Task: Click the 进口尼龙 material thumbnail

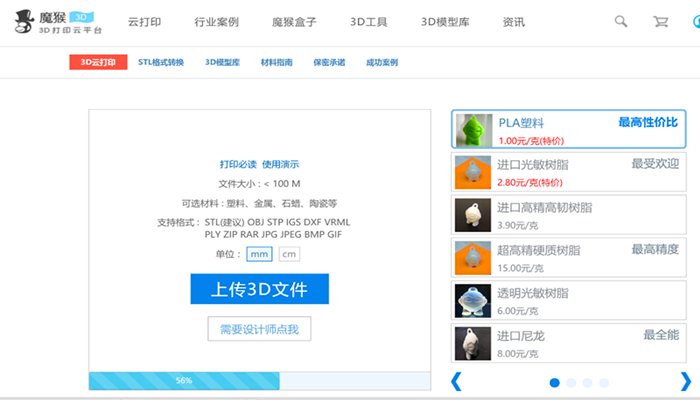Action: point(471,343)
